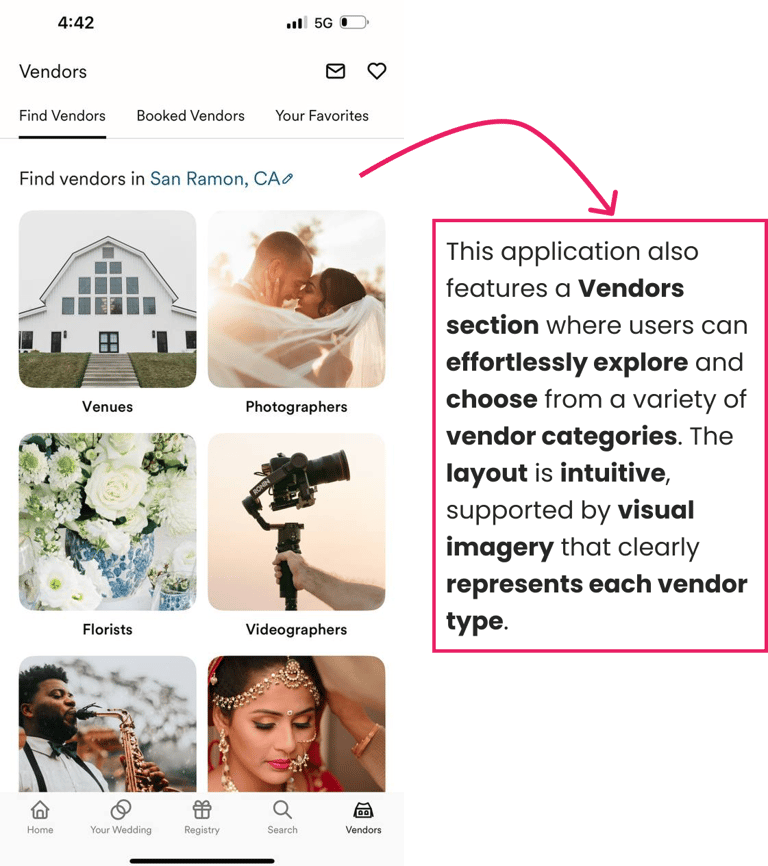Open Your Wedding rings icon
This screenshot has width=768, height=866.
120,810
